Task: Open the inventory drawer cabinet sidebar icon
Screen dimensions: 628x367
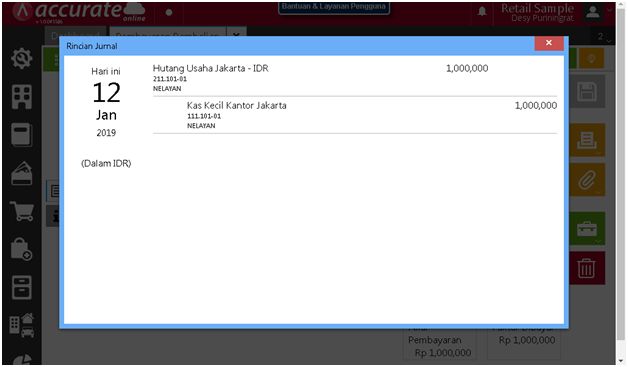Action: 22,287
